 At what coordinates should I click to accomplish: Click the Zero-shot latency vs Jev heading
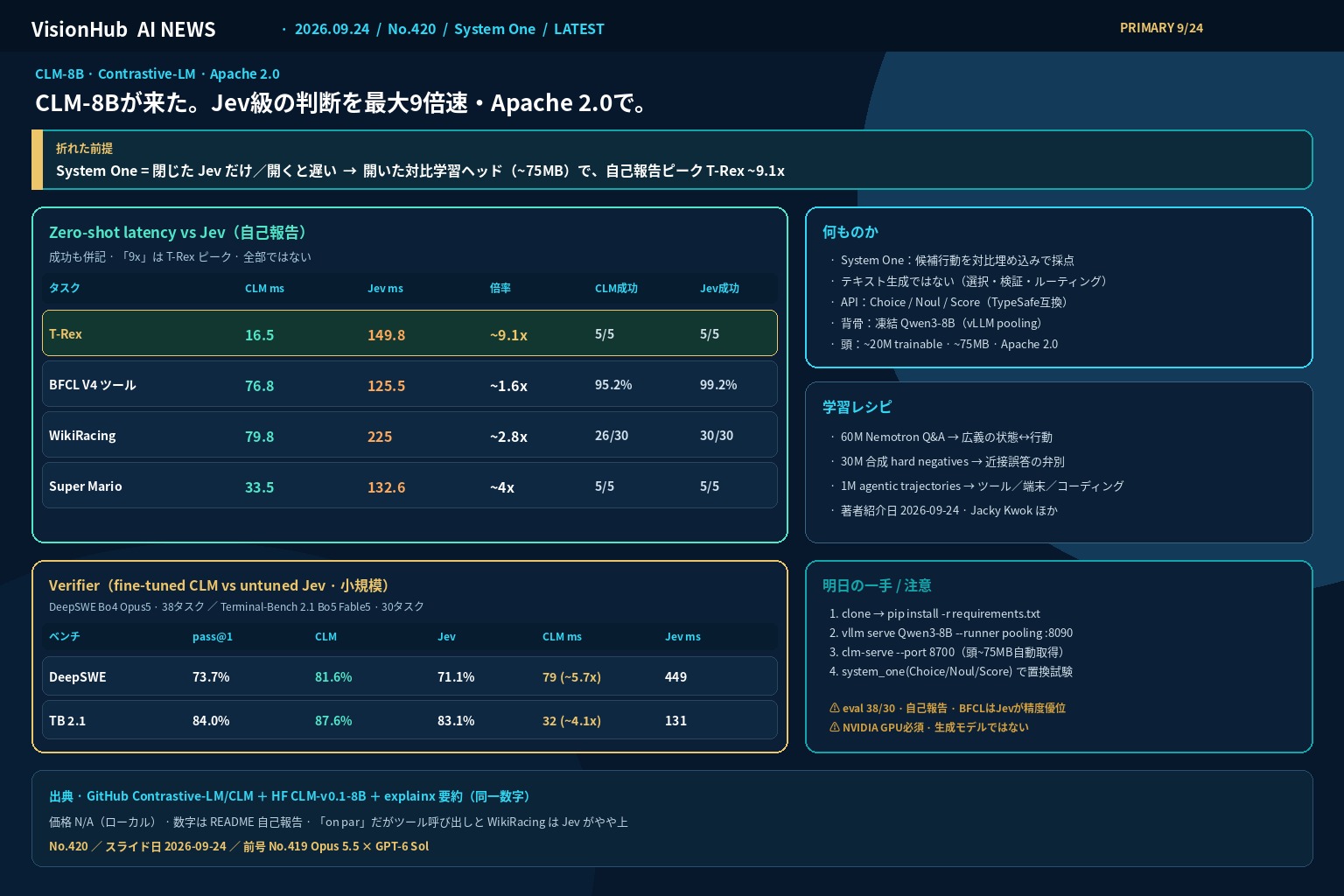(179, 232)
